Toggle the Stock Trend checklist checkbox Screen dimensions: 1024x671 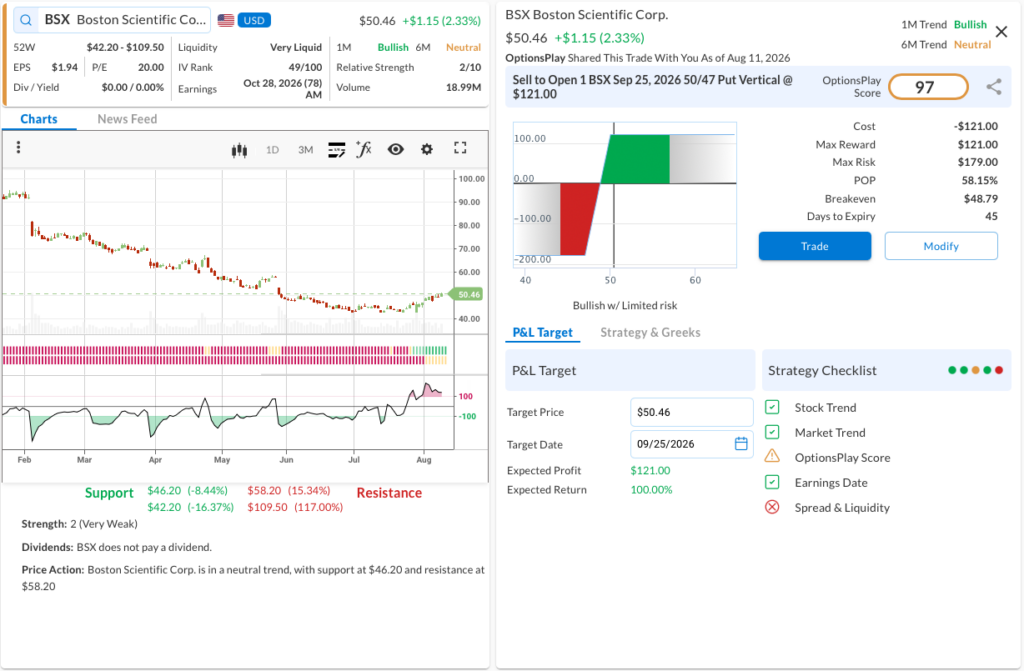772,408
